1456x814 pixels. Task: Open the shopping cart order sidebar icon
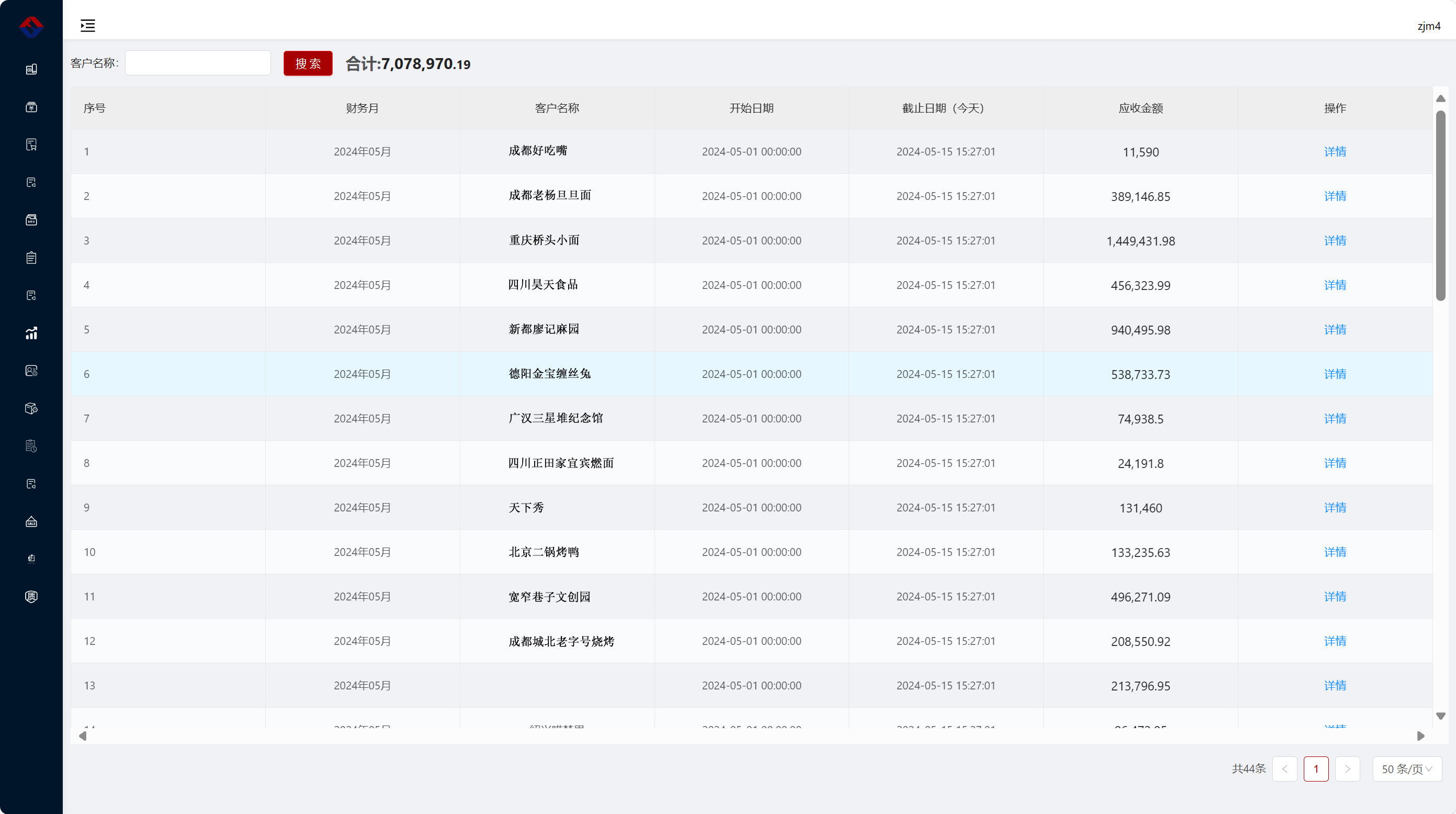pos(31,145)
